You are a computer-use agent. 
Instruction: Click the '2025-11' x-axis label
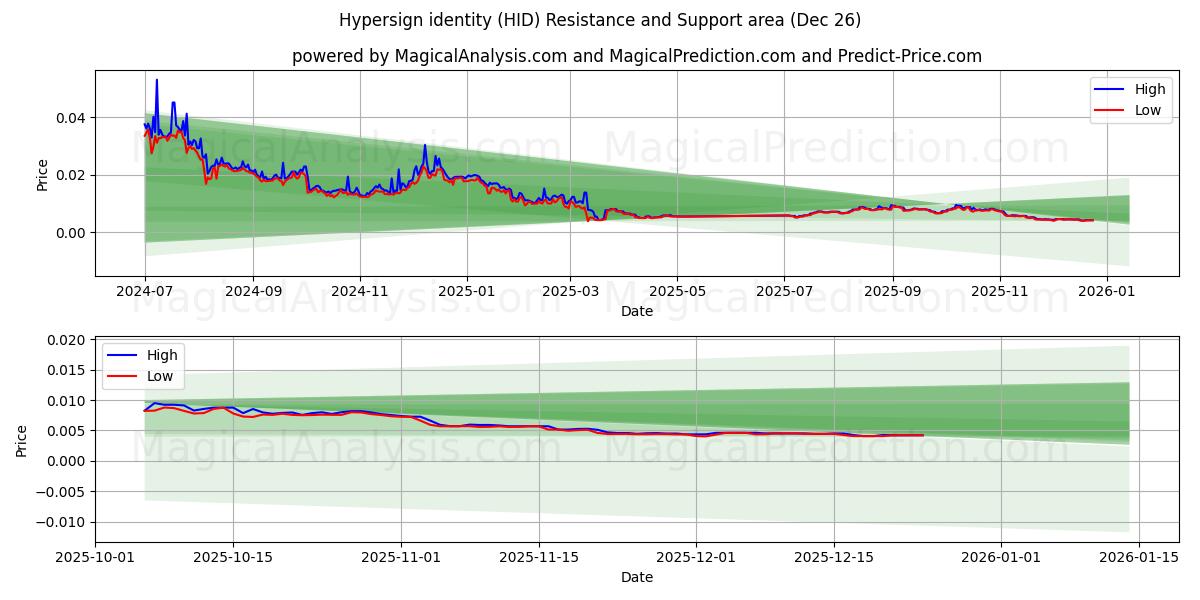(x=999, y=292)
